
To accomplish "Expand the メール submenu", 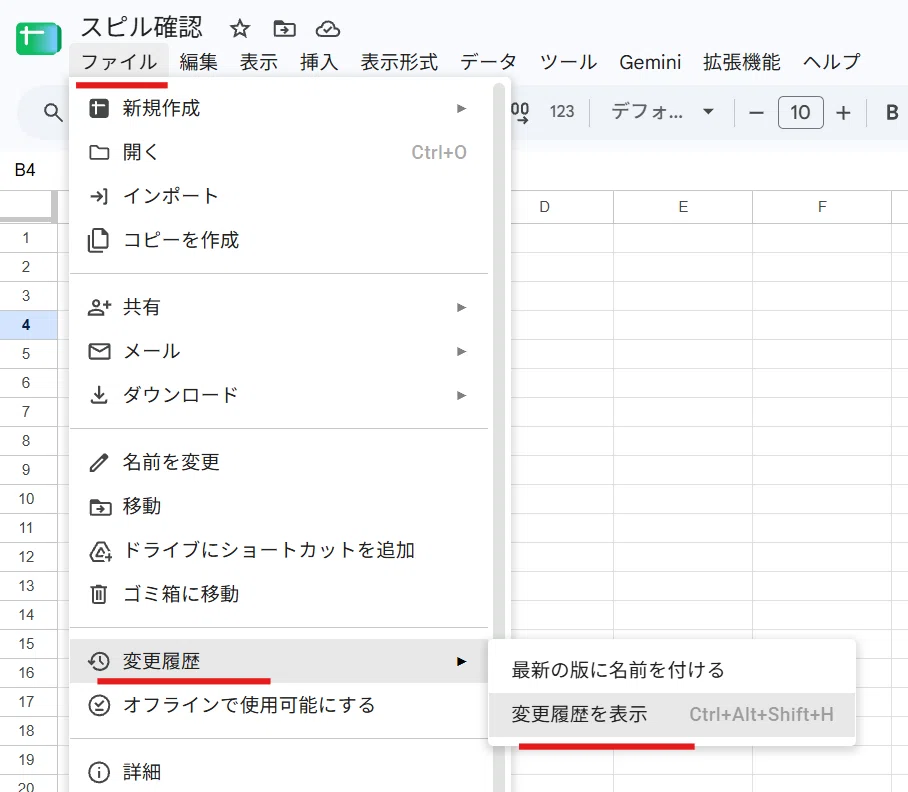I will pos(279,351).
